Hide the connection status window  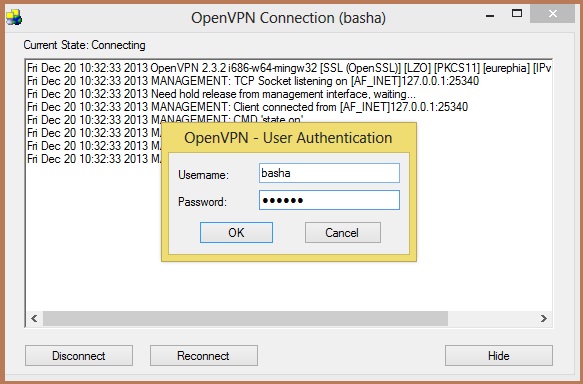pyautogui.click(x=499, y=356)
